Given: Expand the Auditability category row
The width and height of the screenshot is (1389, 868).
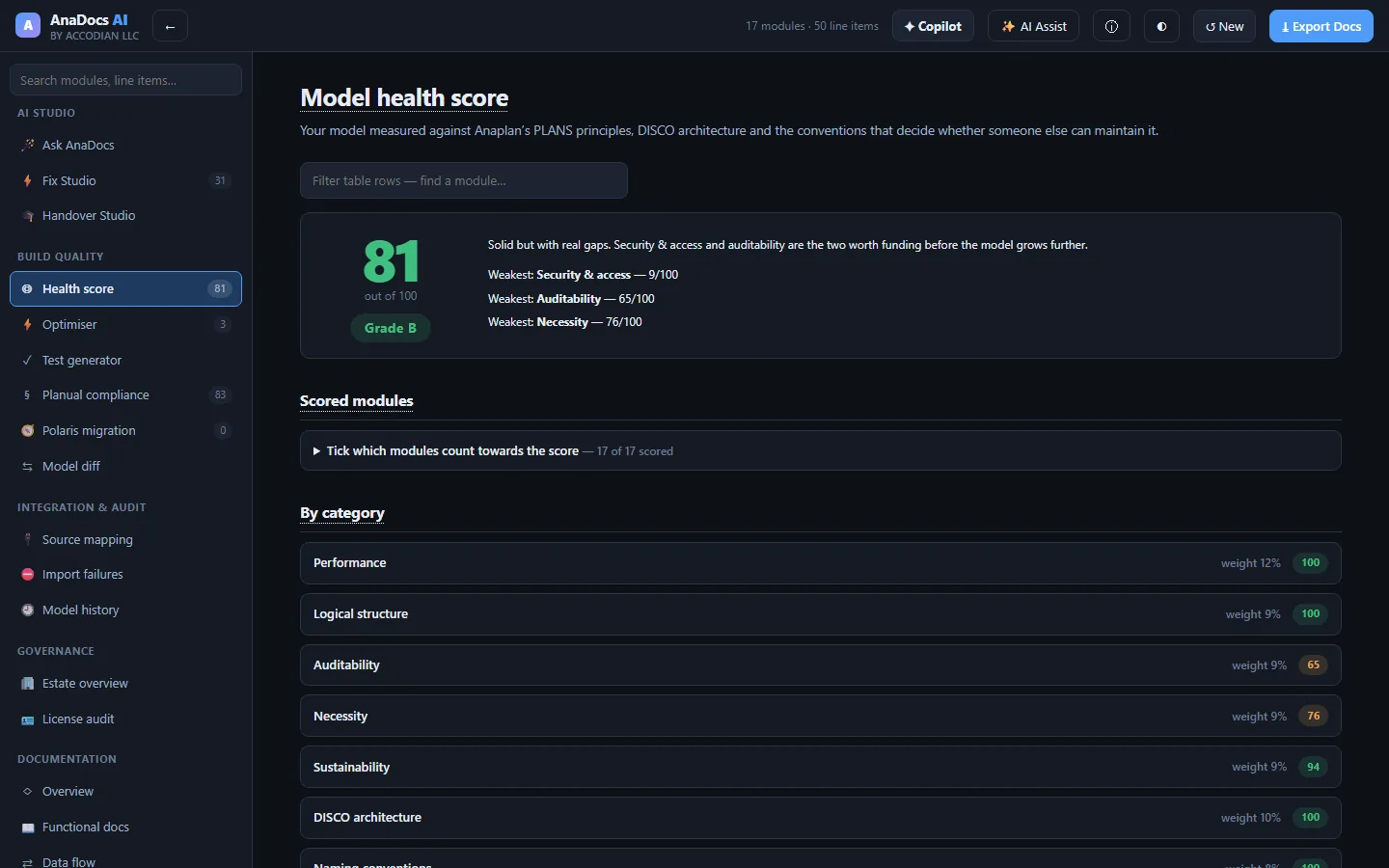Looking at the screenshot, I should 820,665.
